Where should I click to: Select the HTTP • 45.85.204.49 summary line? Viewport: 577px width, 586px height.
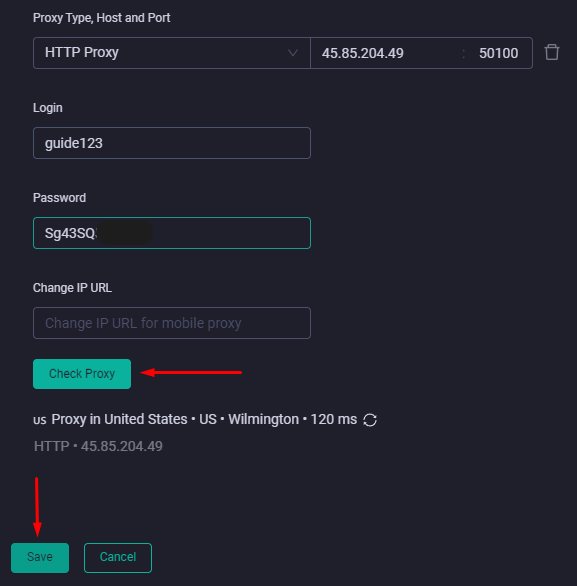click(x=98, y=446)
